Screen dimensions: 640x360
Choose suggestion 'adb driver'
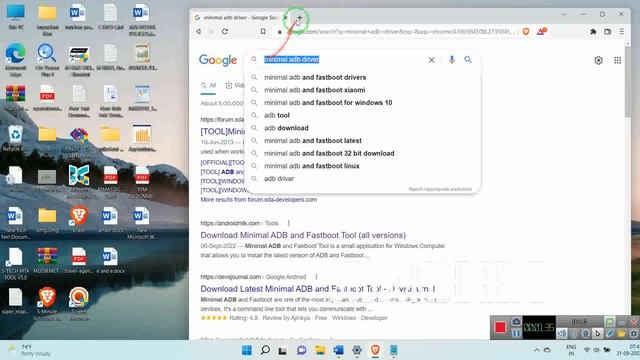[x=362, y=178]
